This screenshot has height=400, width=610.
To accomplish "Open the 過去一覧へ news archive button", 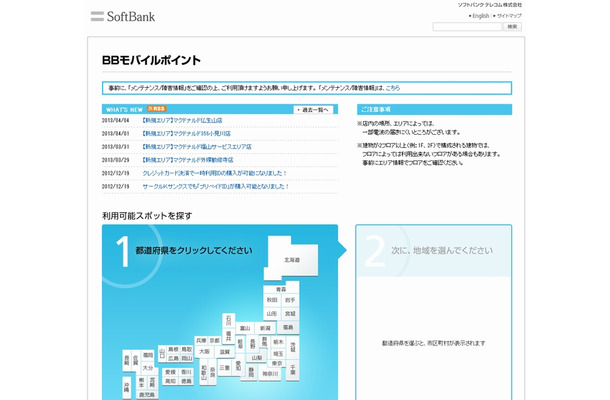I will [313, 110].
